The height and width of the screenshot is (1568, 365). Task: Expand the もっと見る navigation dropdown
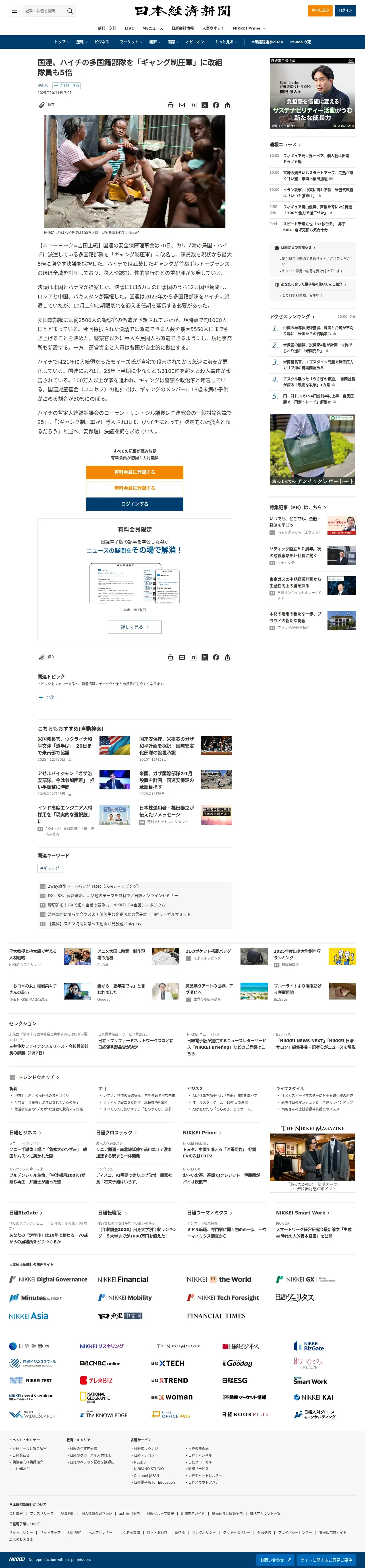(226, 42)
